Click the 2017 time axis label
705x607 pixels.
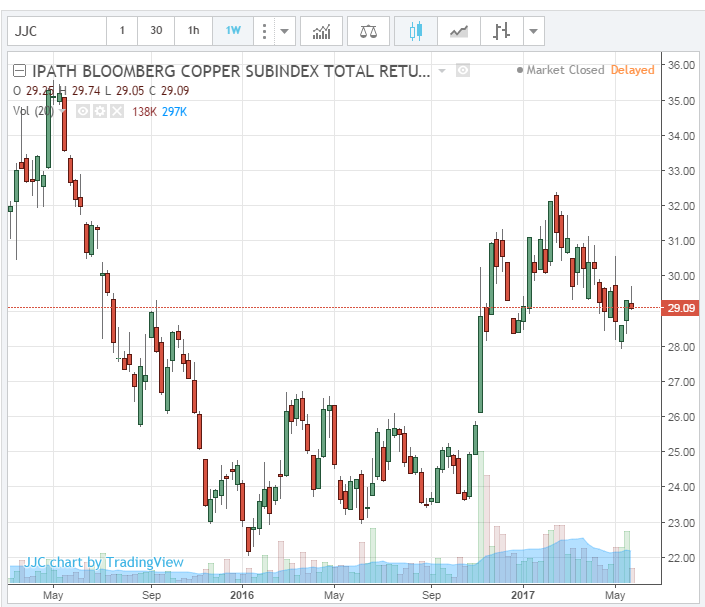pos(523,595)
